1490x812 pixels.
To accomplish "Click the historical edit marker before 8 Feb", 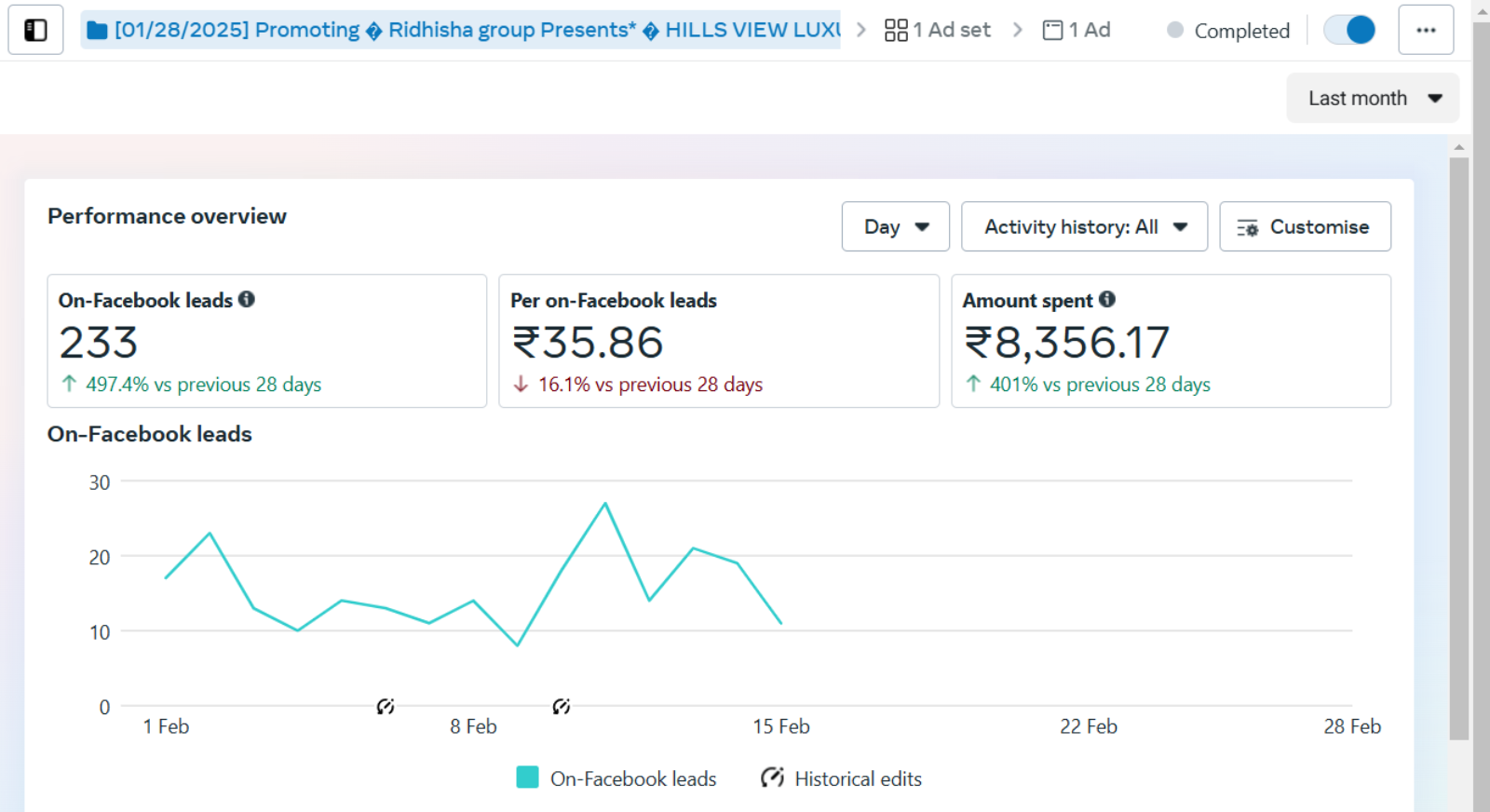I will coord(386,707).
